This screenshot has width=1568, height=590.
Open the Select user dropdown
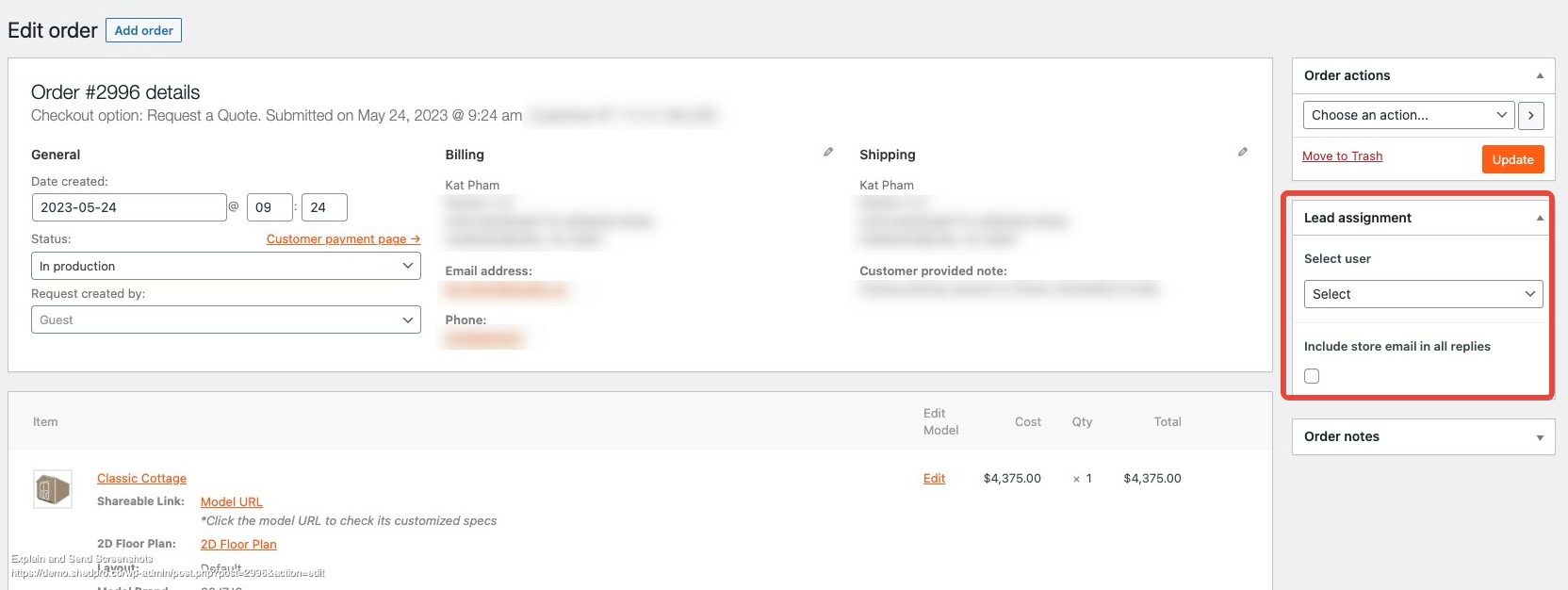[x=1423, y=294]
